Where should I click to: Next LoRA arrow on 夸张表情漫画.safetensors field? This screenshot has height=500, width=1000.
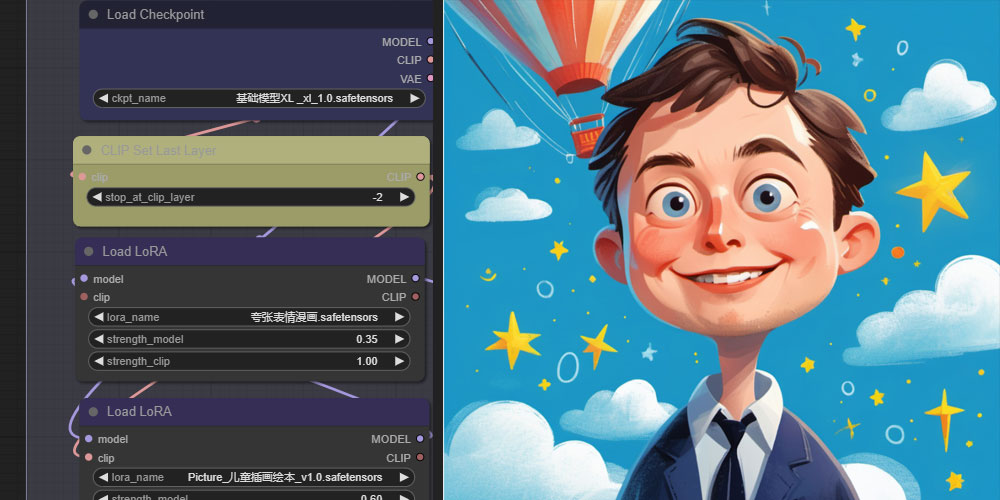pyautogui.click(x=399, y=317)
